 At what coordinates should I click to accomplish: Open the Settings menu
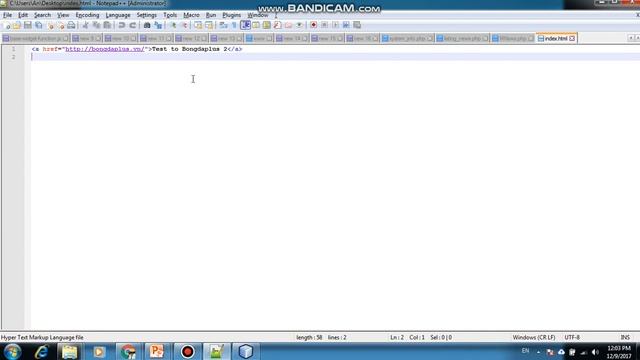147,15
